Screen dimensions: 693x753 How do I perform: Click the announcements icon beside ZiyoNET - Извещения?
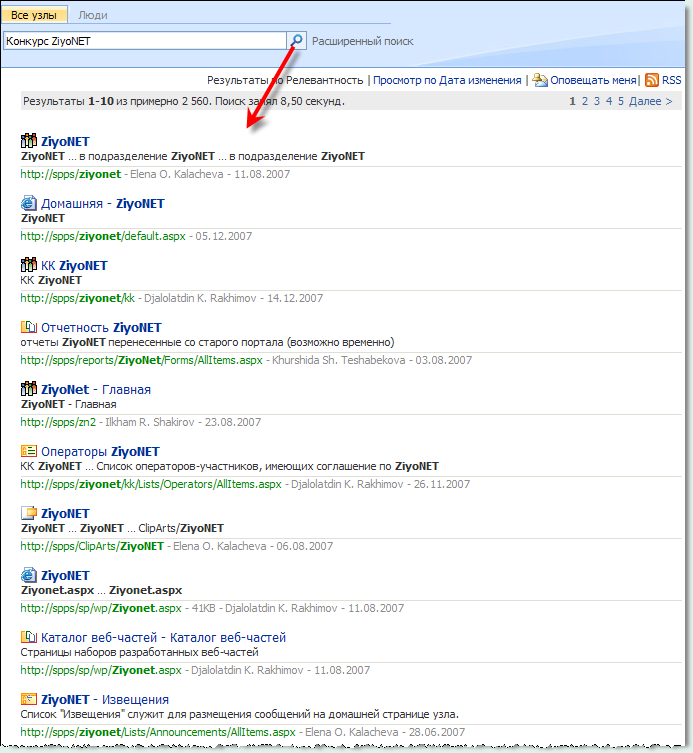[x=29, y=699]
